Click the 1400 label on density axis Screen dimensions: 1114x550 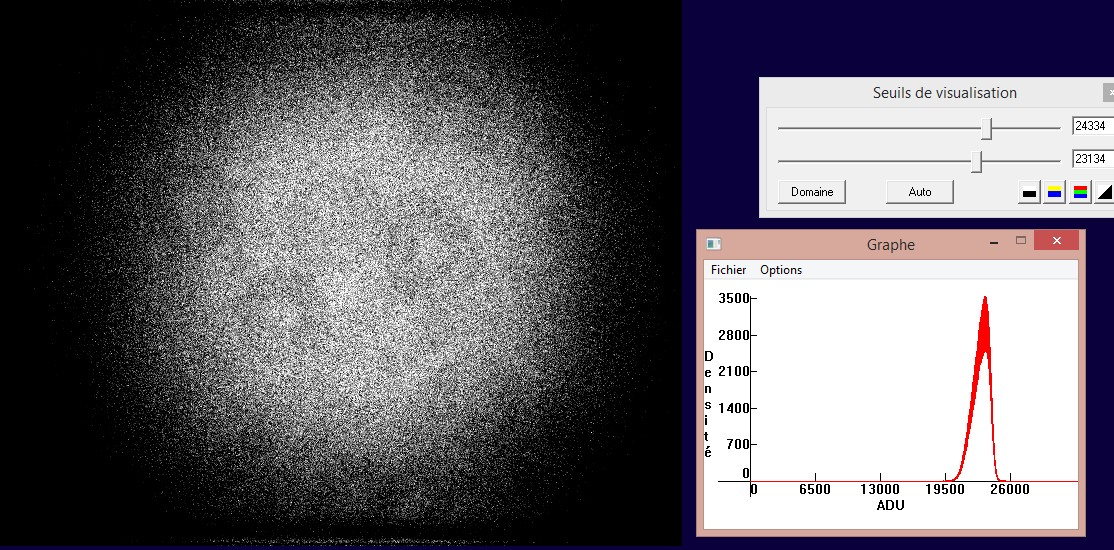click(734, 408)
